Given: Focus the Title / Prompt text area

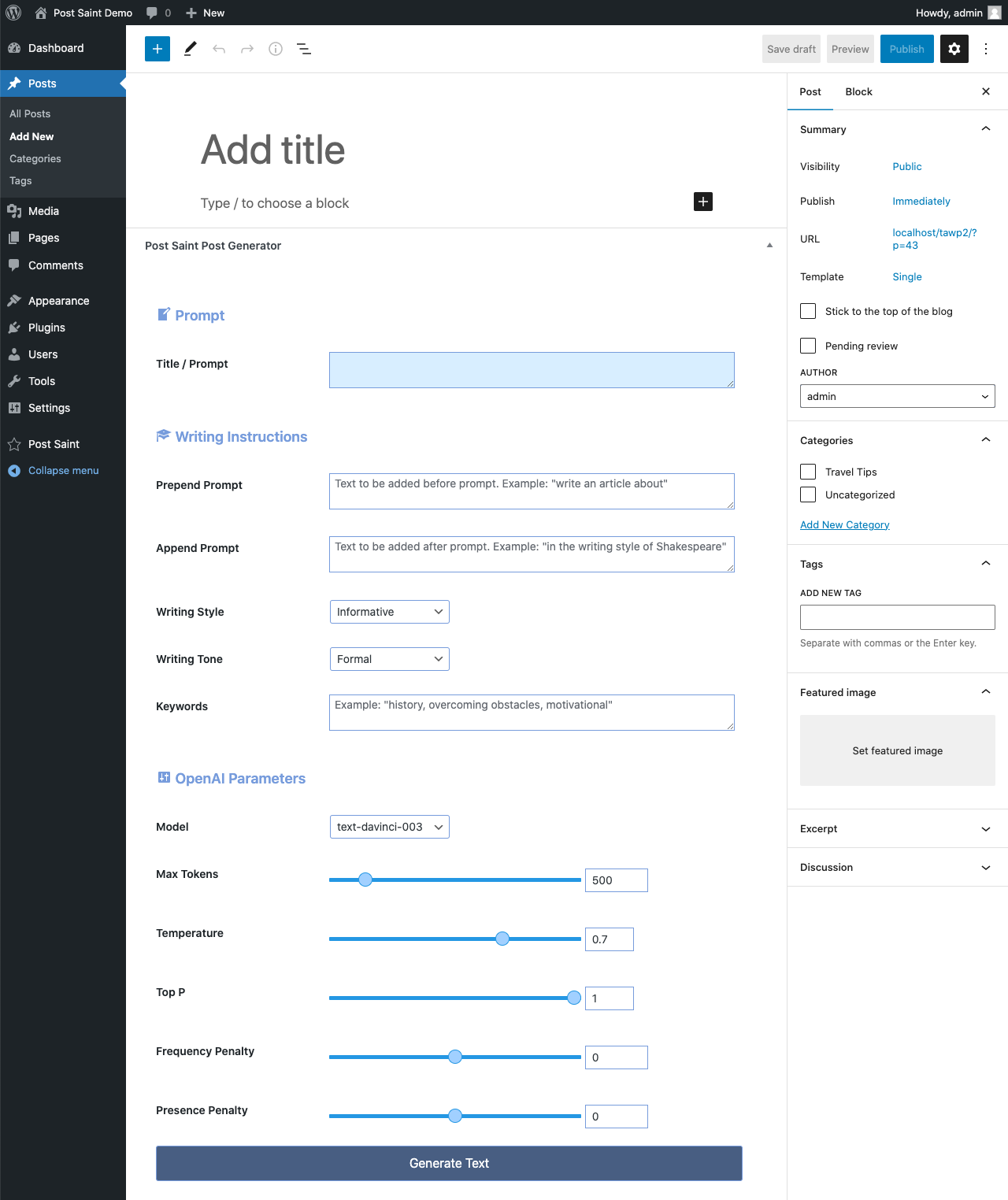Looking at the screenshot, I should (532, 370).
